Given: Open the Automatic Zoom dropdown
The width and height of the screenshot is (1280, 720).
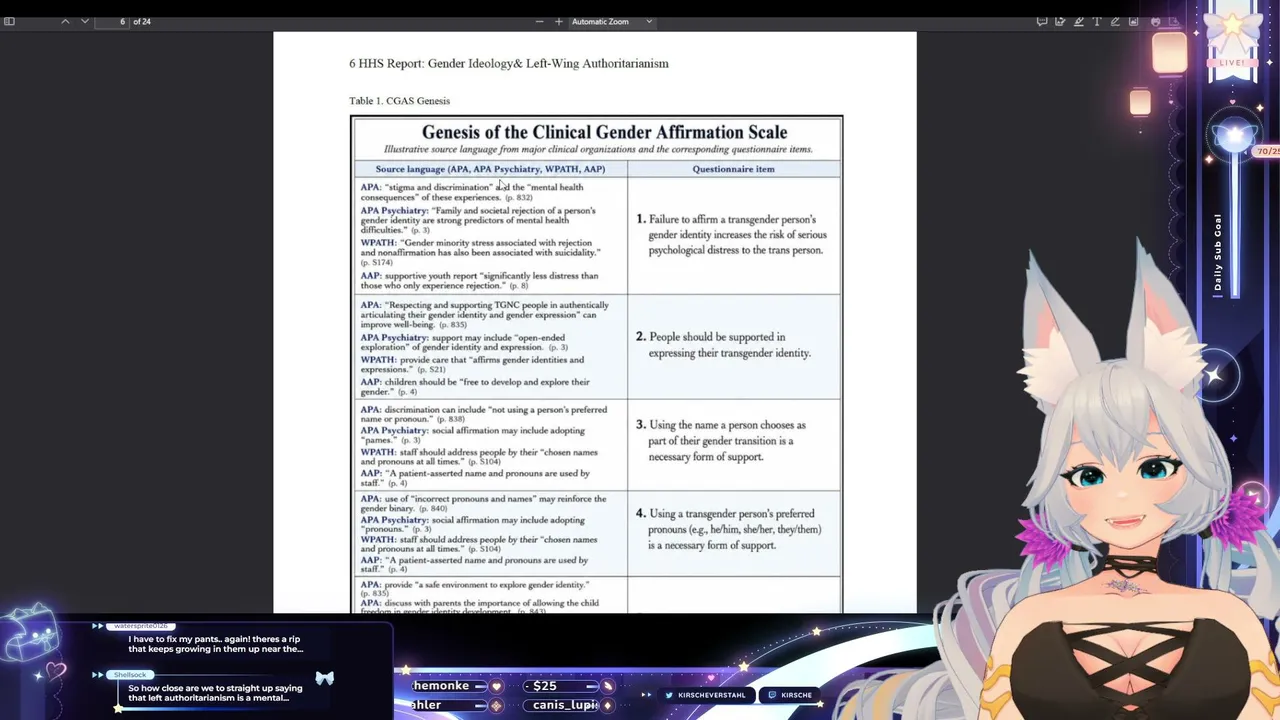Looking at the screenshot, I should click(x=612, y=21).
